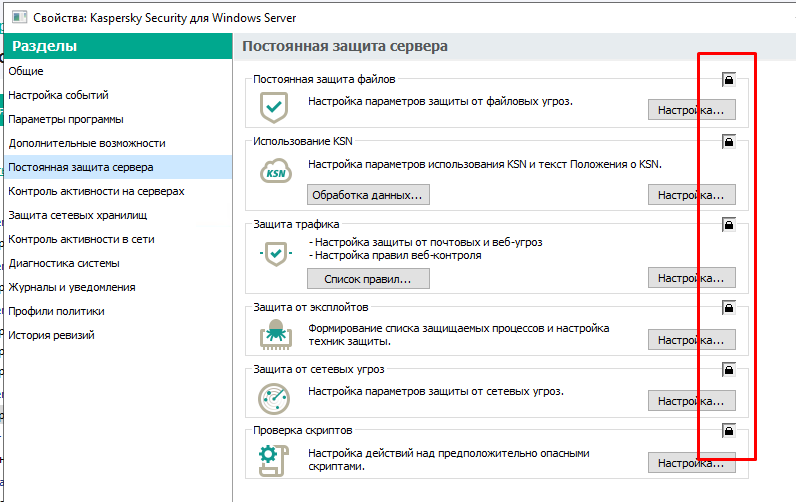Toggle the lock for Использование KSN
The image size is (796, 502).
(x=728, y=142)
